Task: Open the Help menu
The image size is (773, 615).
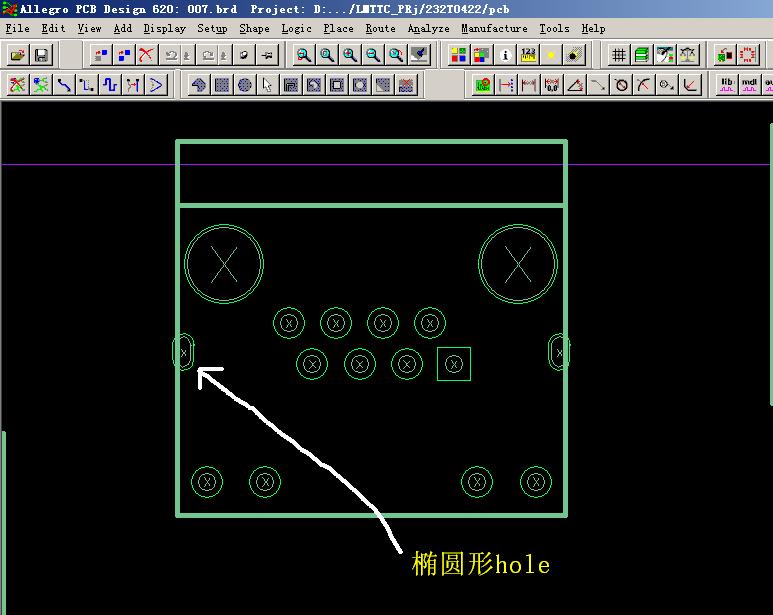Action: click(593, 29)
